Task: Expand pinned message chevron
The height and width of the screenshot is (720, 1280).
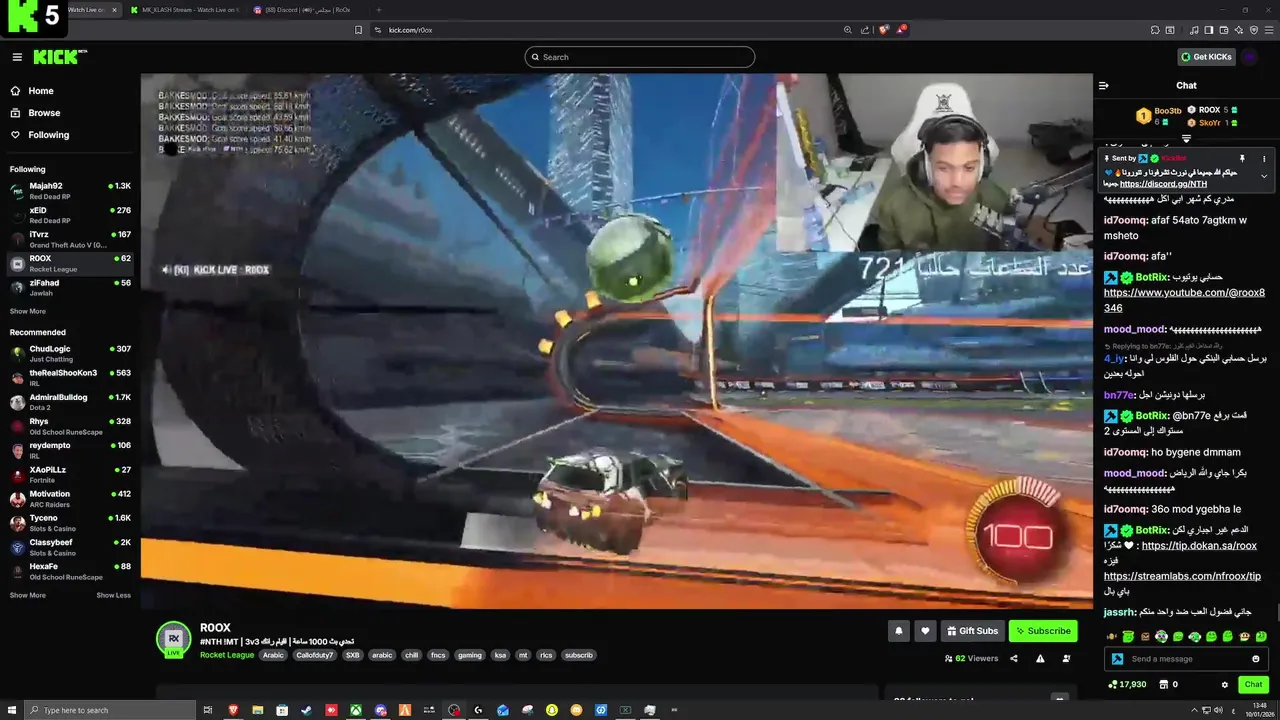Action: (x=1264, y=176)
